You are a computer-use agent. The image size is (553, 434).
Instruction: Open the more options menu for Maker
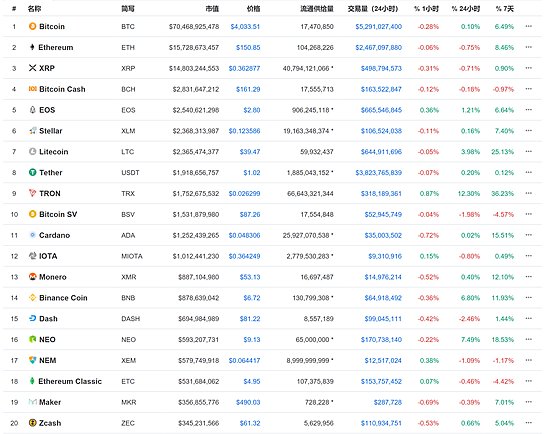coord(528,402)
